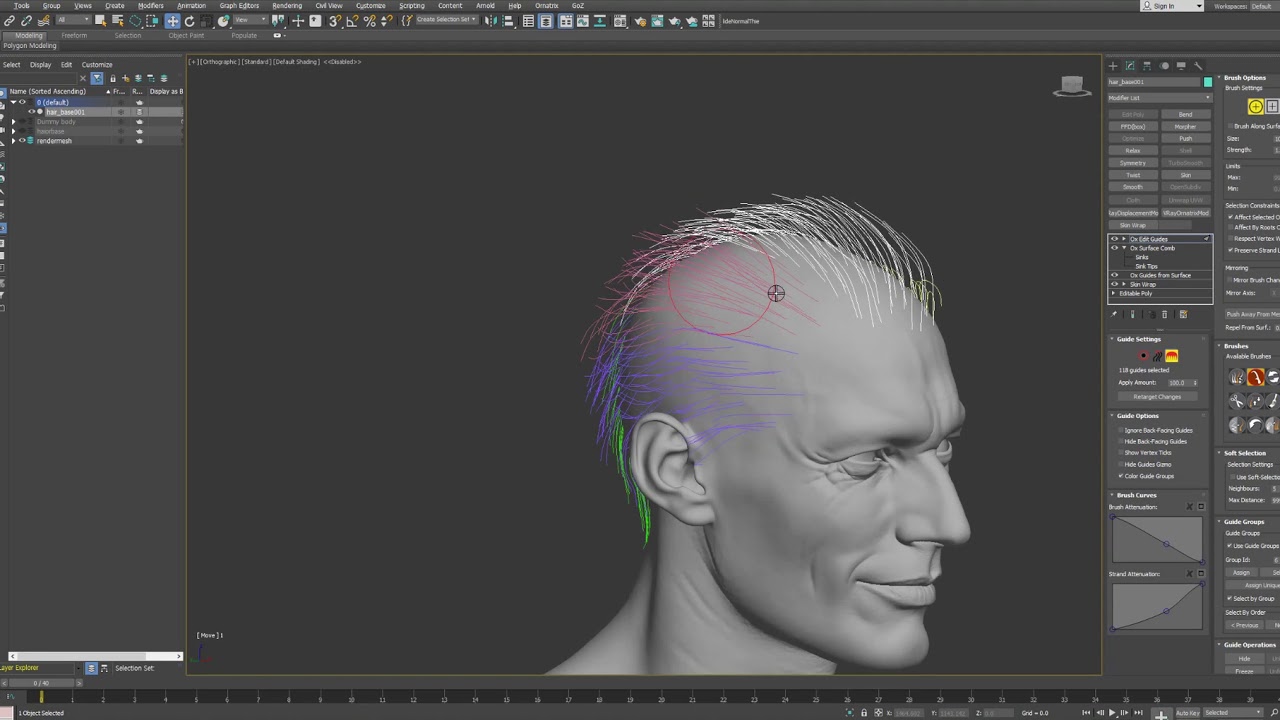
Task: Open the Utilities wrench panel tab
Action: tap(1198, 66)
